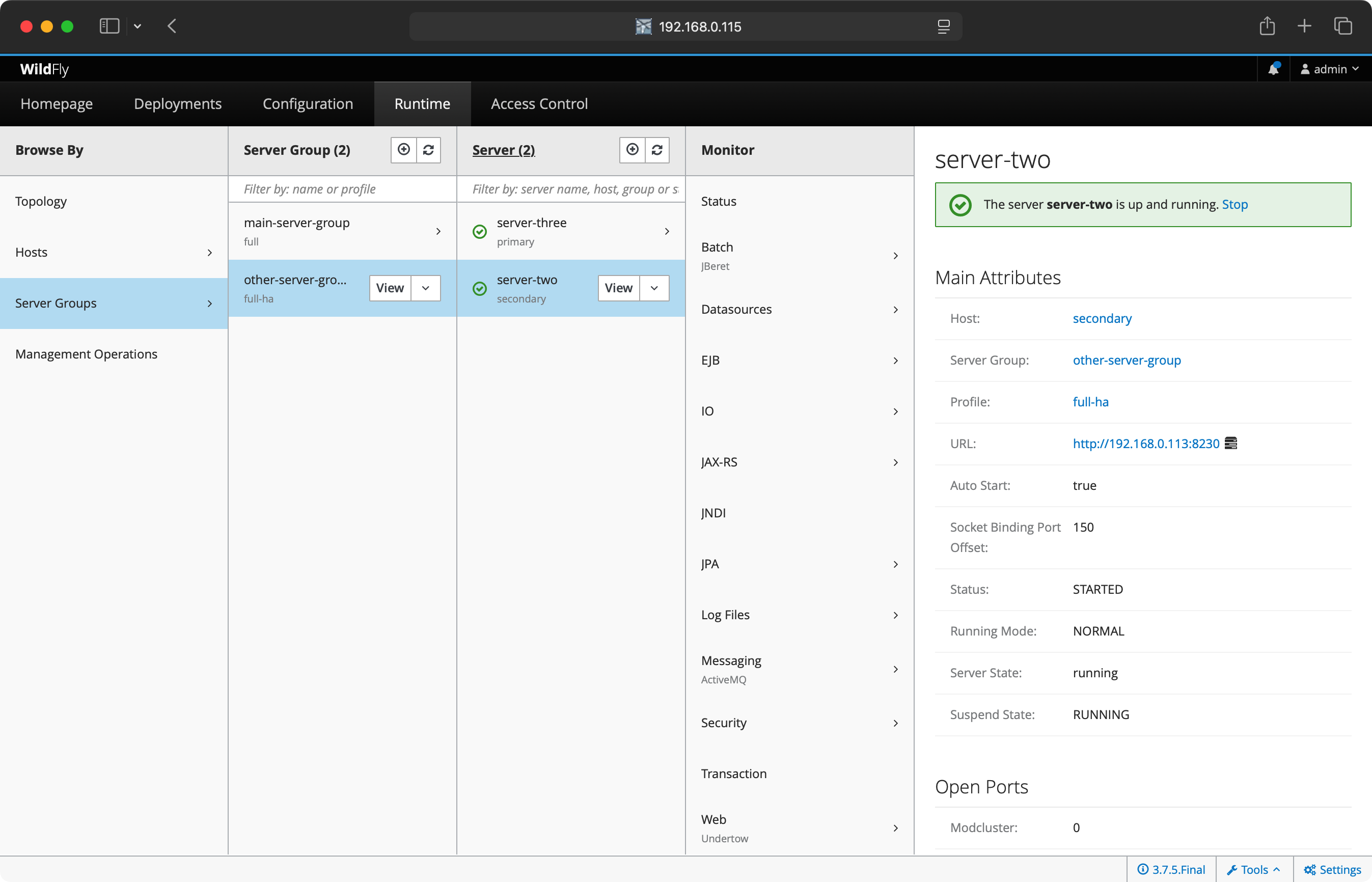Click the safari sidebar toggle icon

[109, 26]
